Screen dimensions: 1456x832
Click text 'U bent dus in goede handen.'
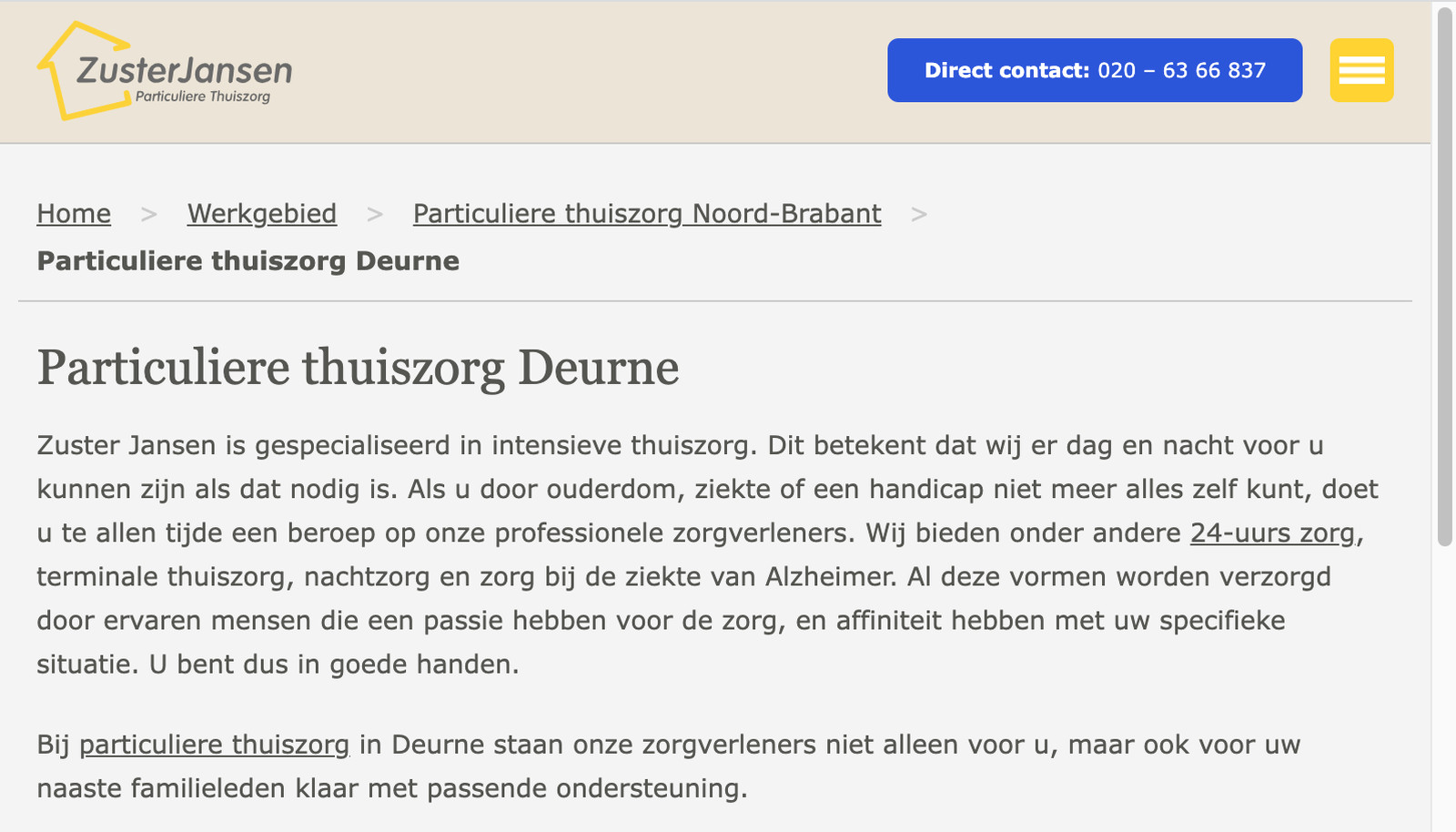point(334,665)
